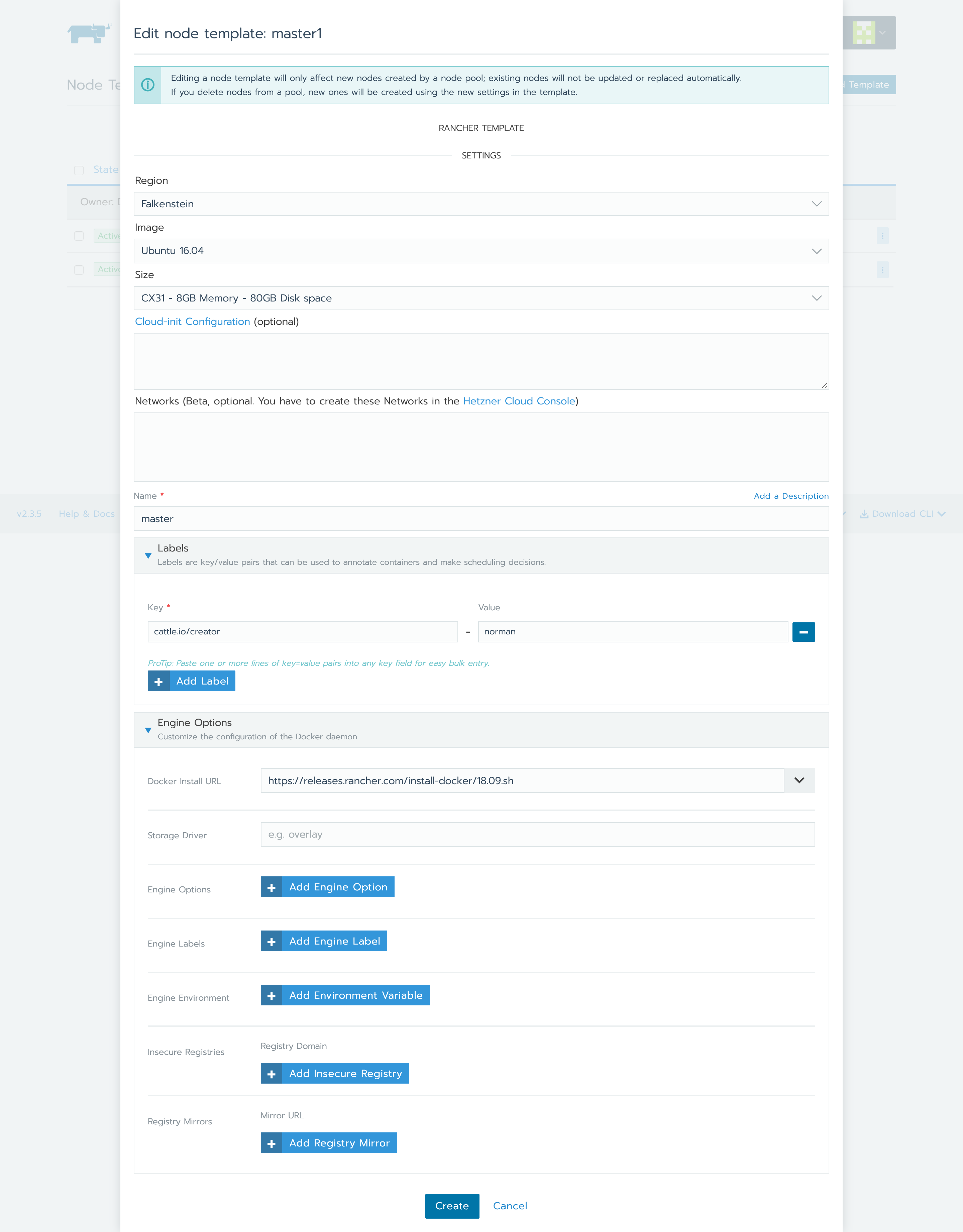Remove the cattle.io/creator label with the minus icon
The width and height of the screenshot is (963, 1232).
click(x=804, y=632)
